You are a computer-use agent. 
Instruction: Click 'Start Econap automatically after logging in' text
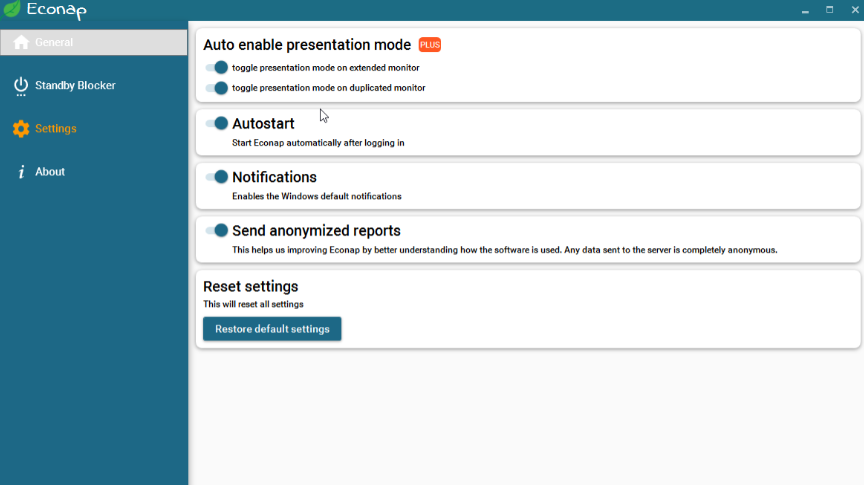click(318, 143)
